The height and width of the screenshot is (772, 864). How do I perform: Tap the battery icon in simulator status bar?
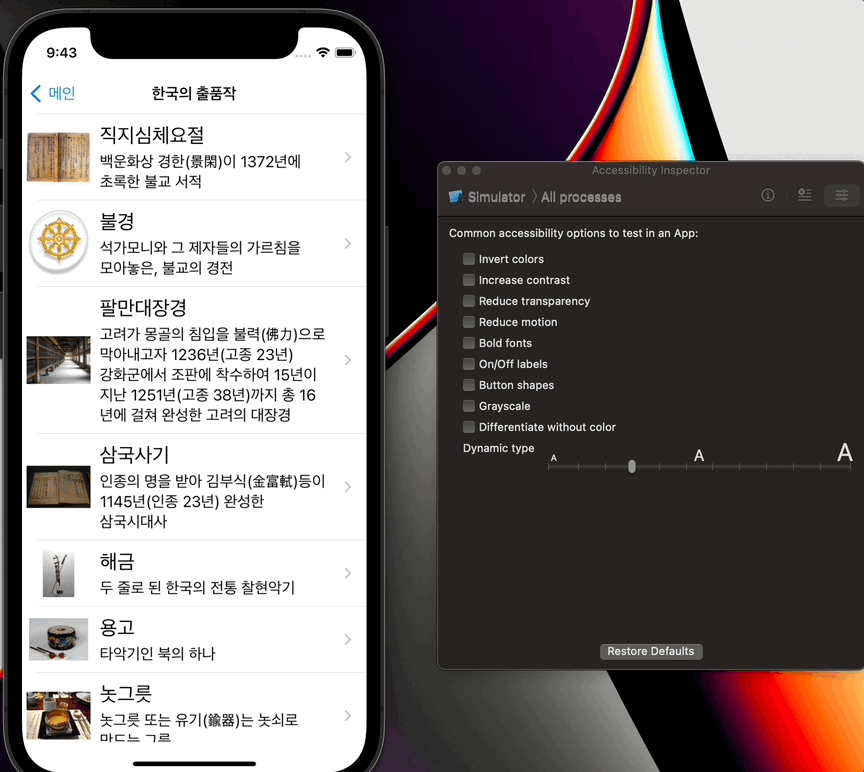point(345,53)
